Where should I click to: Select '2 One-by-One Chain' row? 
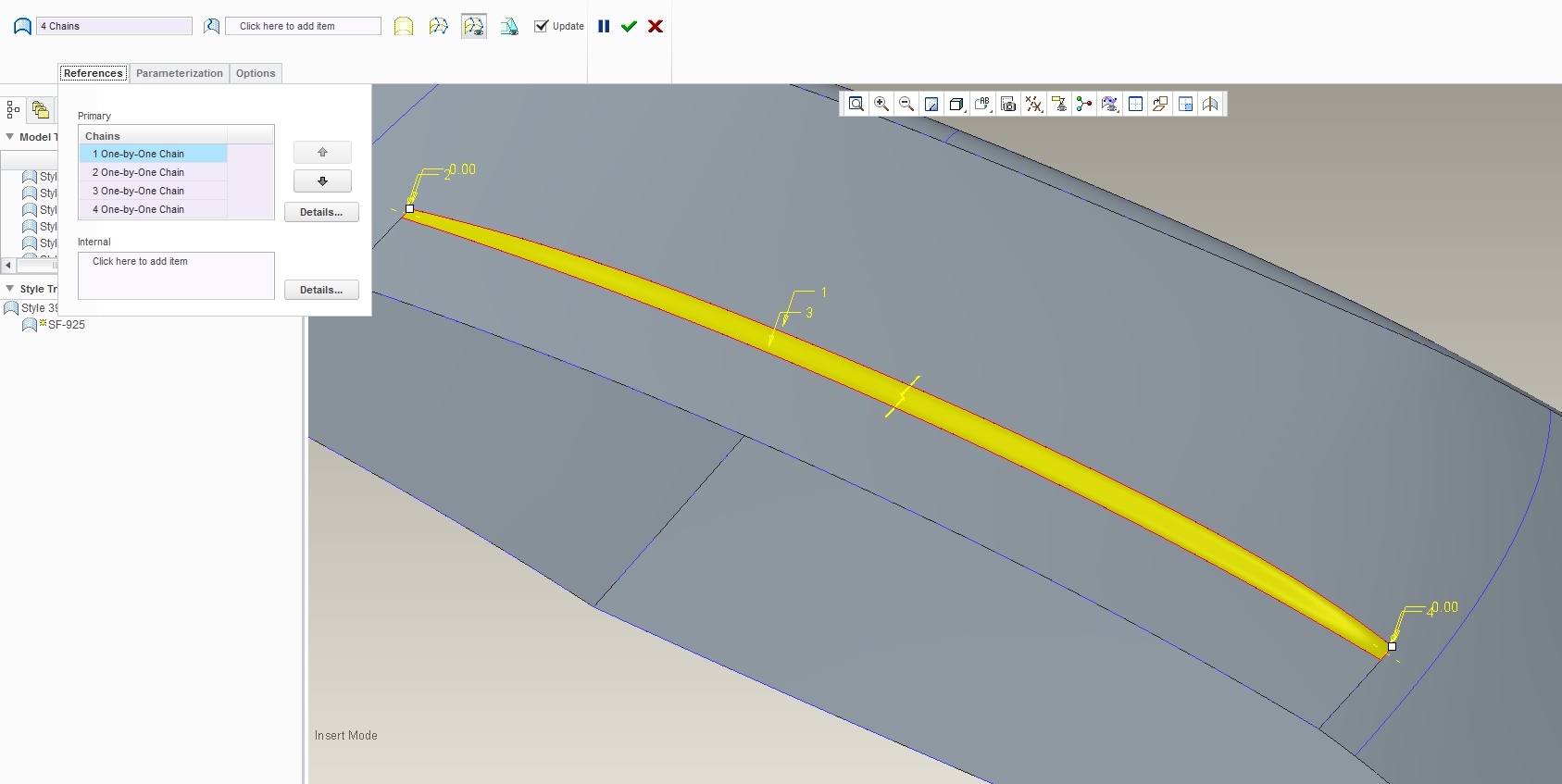153,172
